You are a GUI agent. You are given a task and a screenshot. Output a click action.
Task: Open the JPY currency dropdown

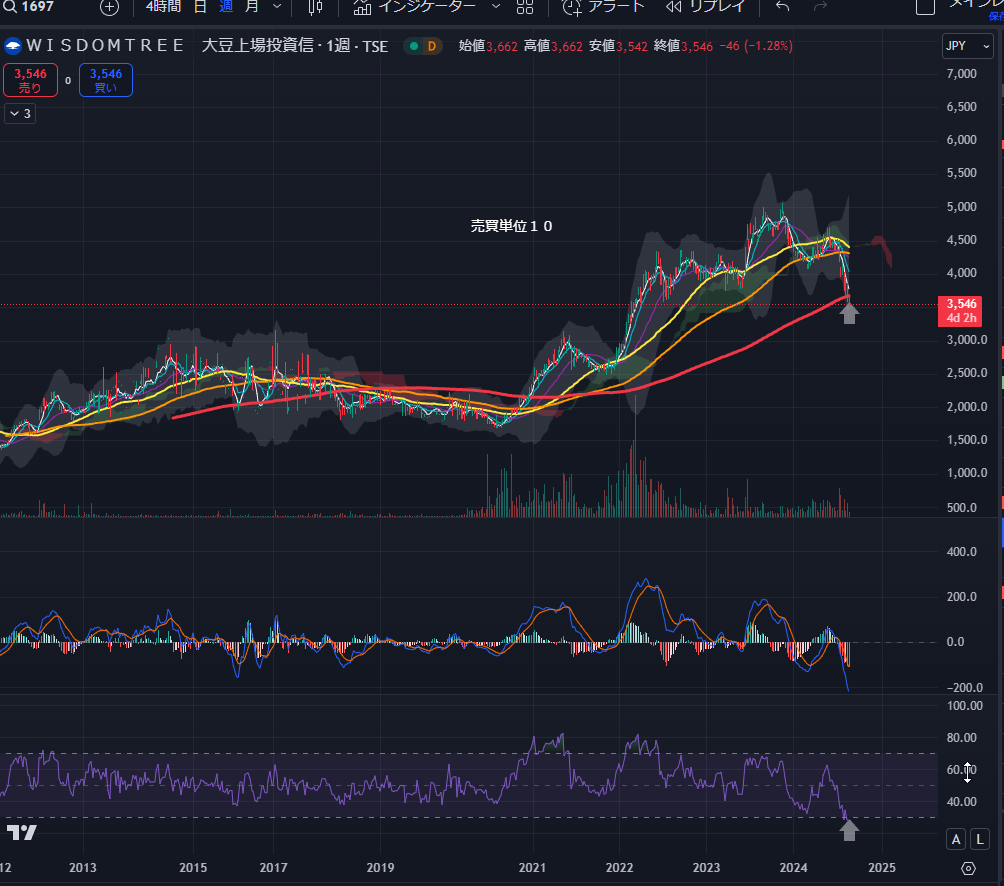point(967,46)
